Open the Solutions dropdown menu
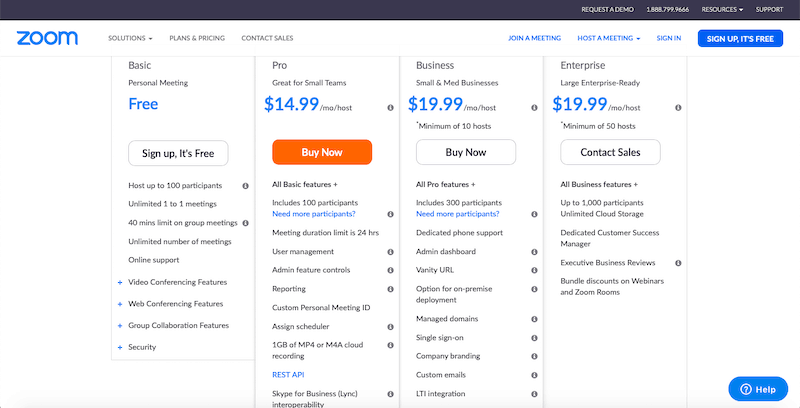 tap(130, 38)
